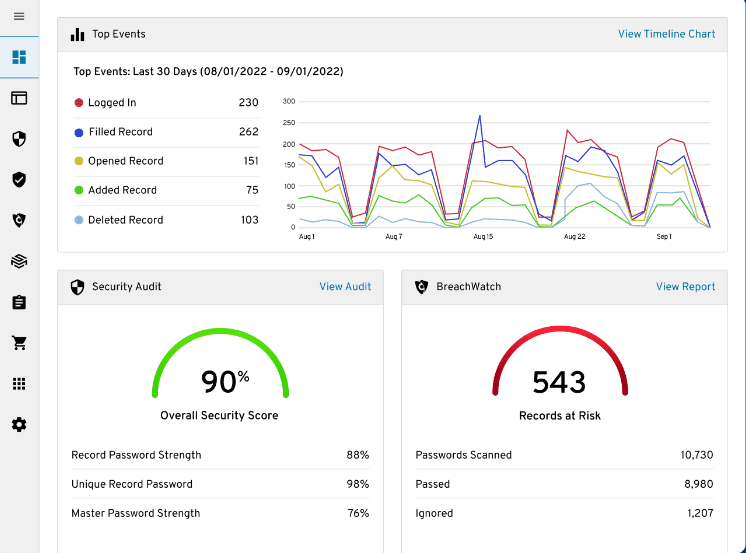Select the Filled Record event label
The width and height of the screenshot is (746, 553).
pyautogui.click(x=121, y=132)
